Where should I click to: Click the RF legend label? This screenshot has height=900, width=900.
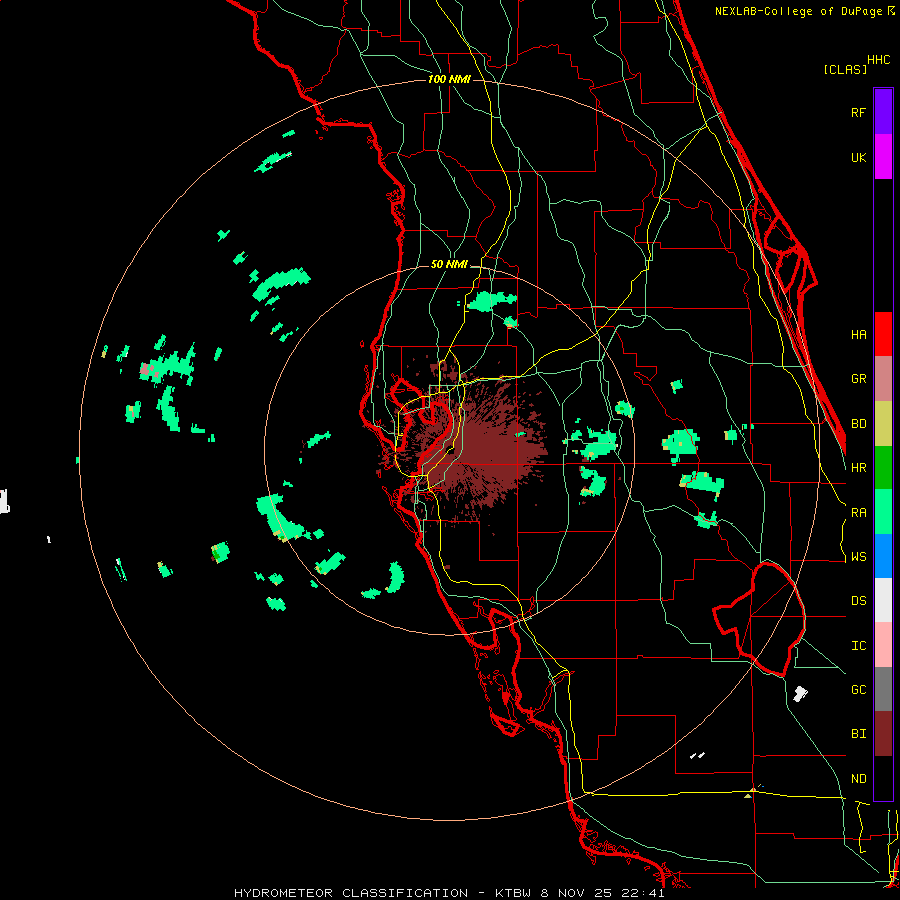click(858, 112)
